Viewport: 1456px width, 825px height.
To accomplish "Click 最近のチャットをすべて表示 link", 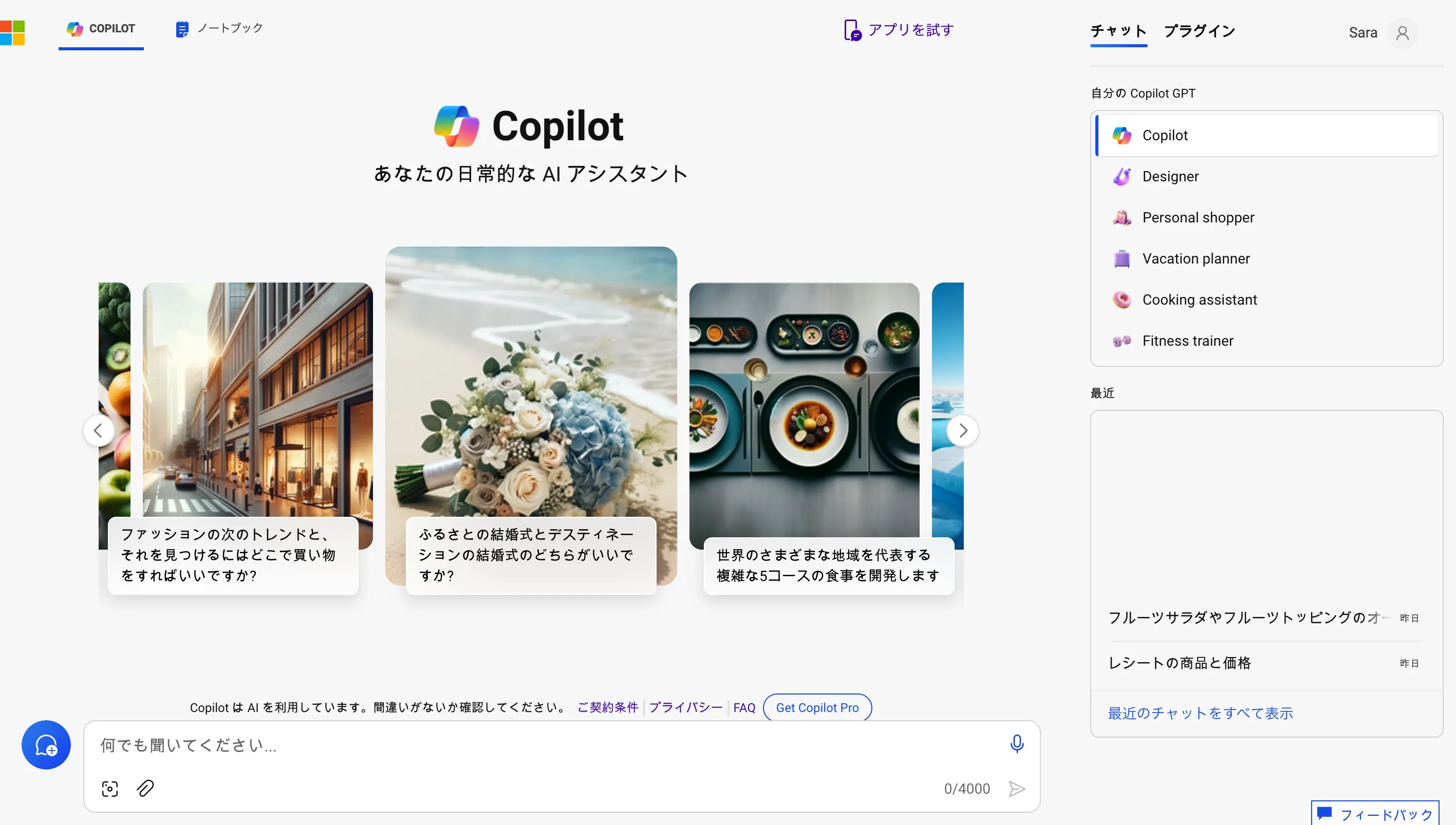I will click(x=1200, y=713).
